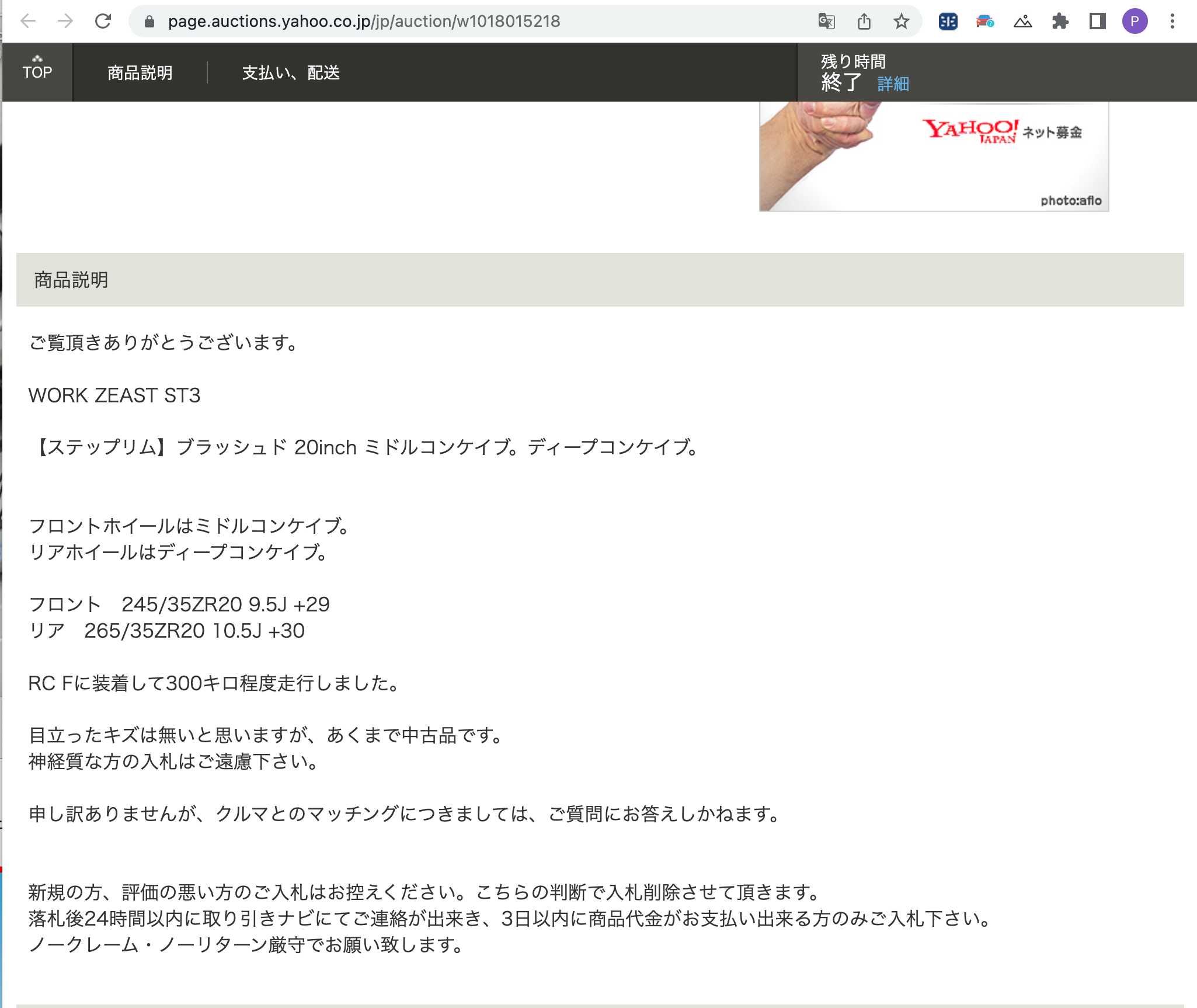Click the フロント 245/35ZR20 9.5J +29 line

click(x=179, y=604)
